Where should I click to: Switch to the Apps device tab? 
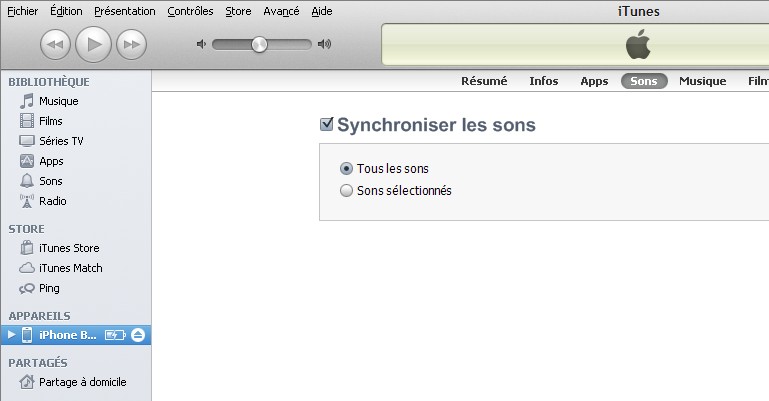click(x=594, y=81)
